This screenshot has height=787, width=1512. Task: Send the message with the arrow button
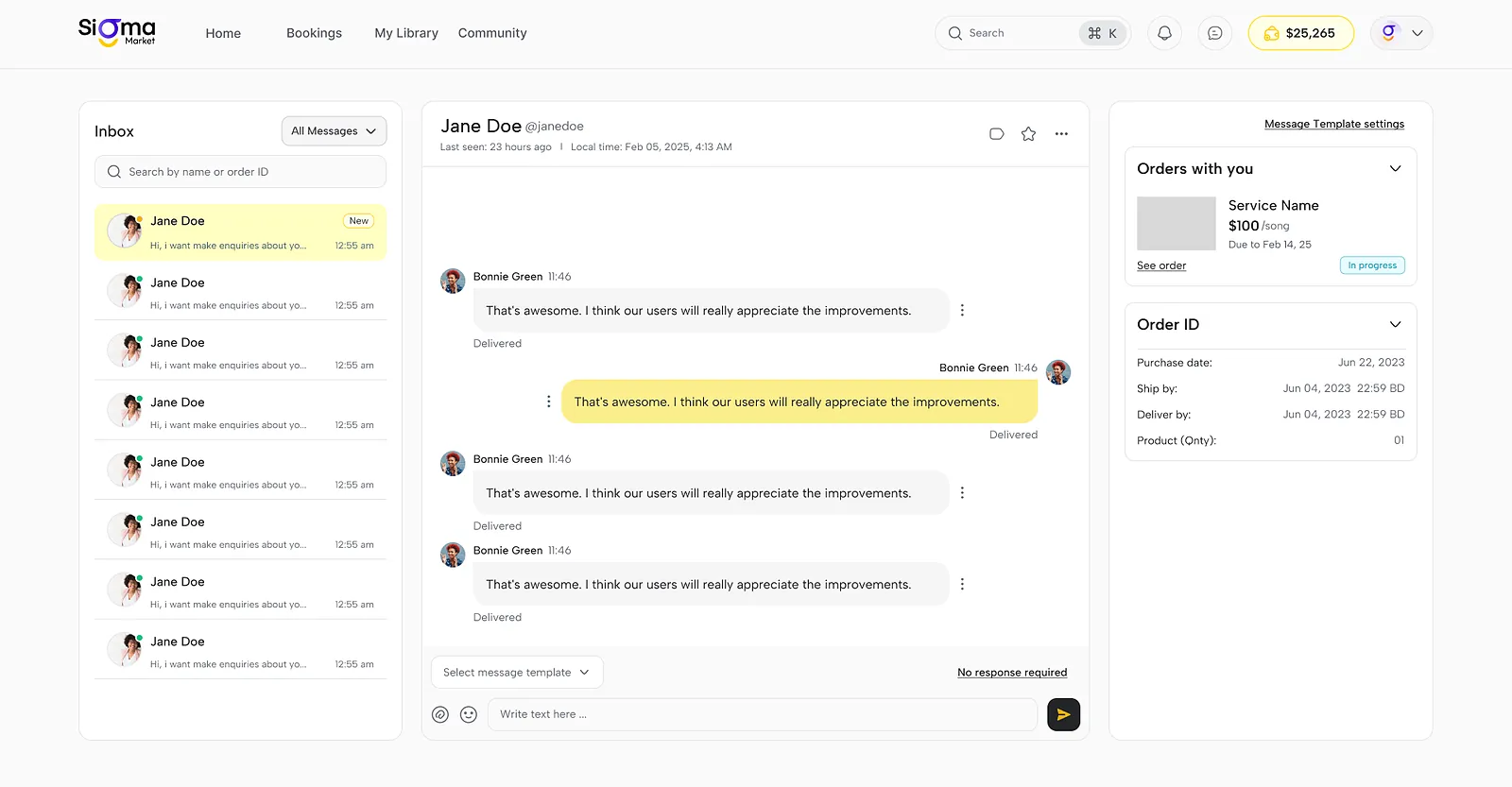click(1064, 715)
